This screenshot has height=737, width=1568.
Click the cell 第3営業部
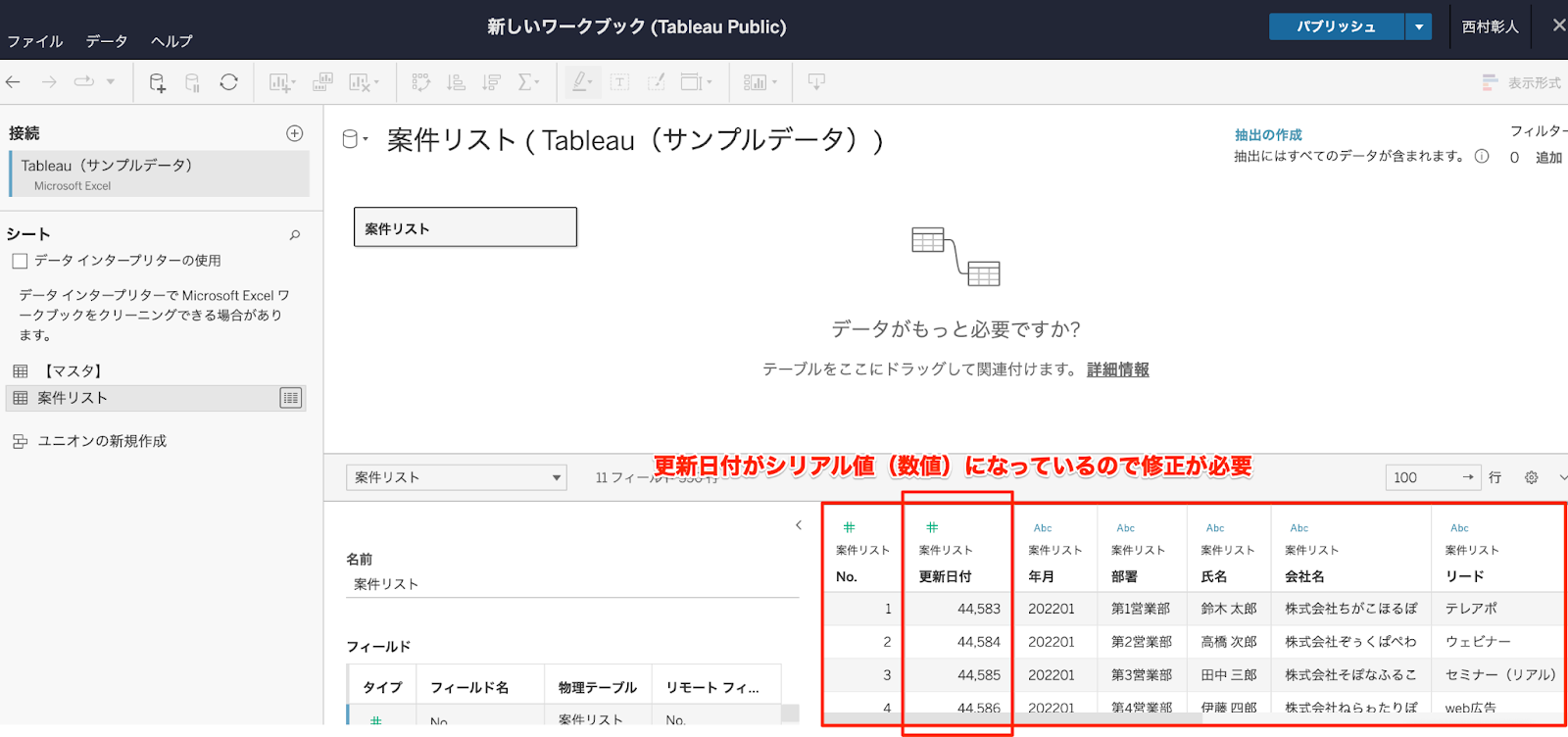coord(1142,675)
